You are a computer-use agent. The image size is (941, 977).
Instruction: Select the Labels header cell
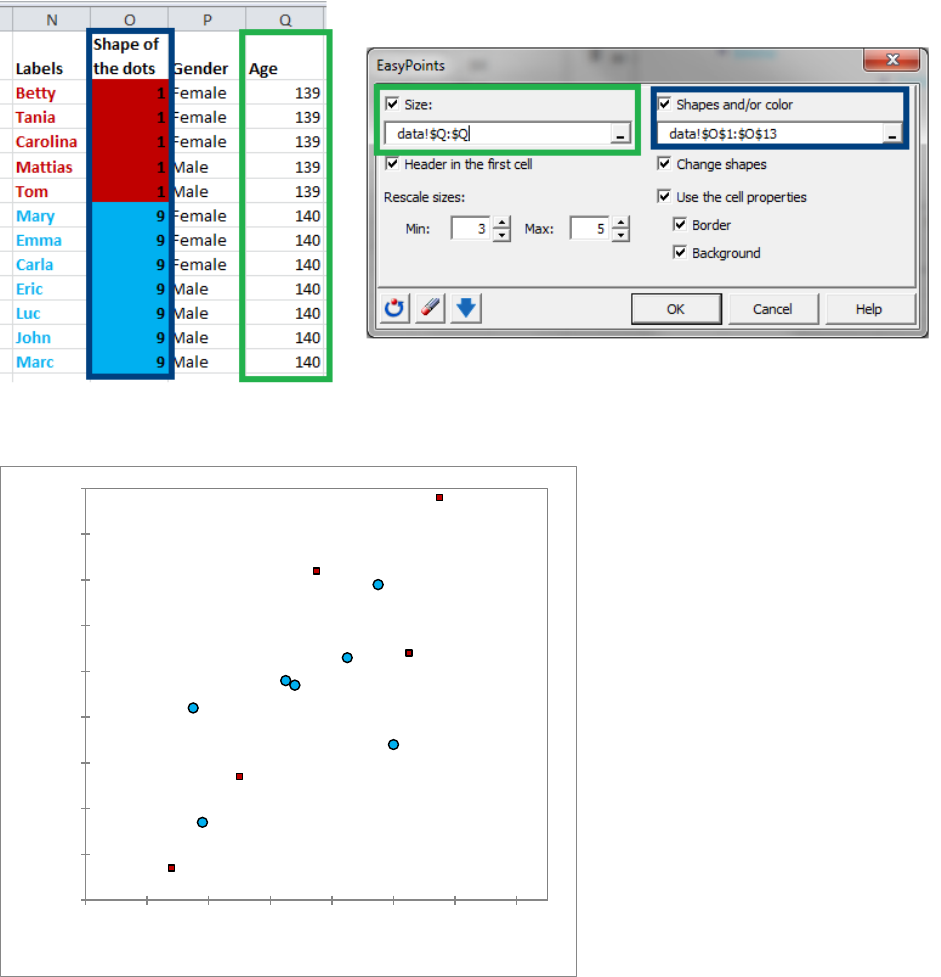coord(52,56)
